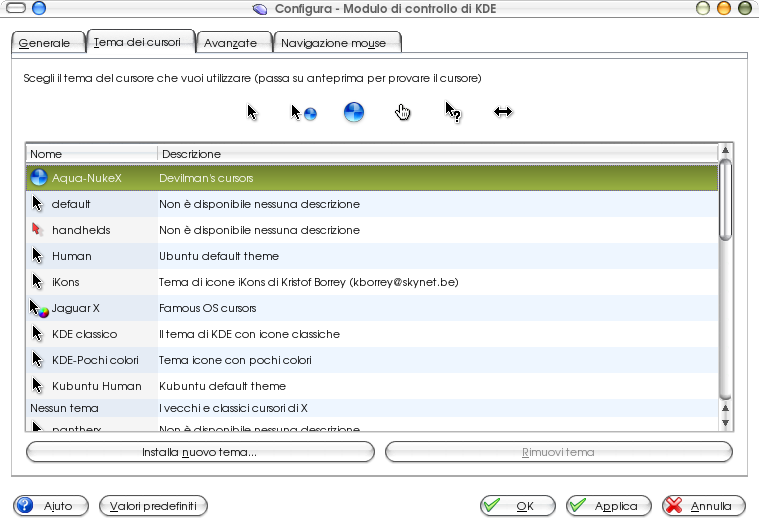
Task: Click 'Tema icone con pochi colori' description
Action: click(x=235, y=360)
